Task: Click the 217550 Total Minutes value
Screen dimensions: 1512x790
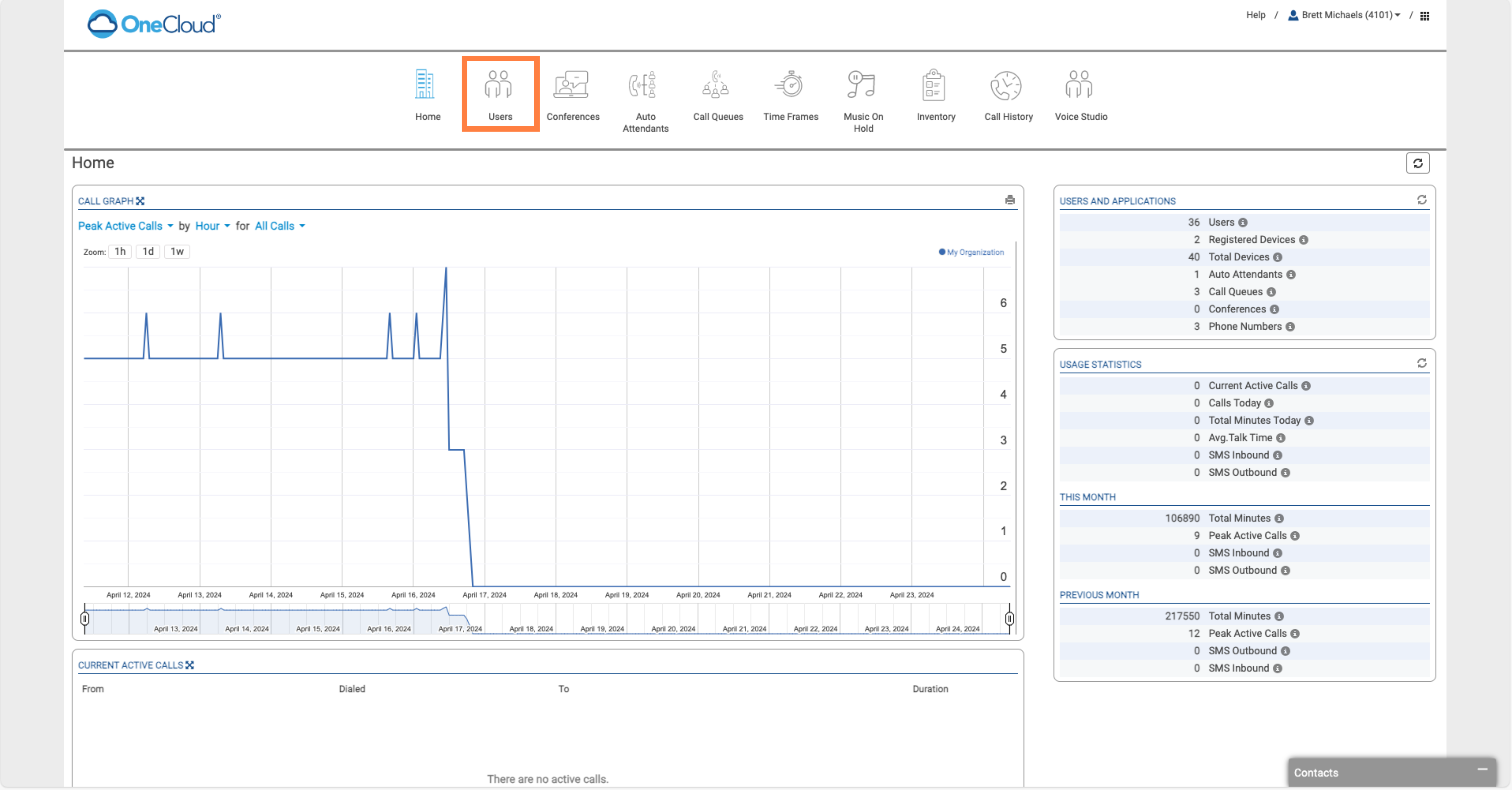Action: [x=1182, y=616]
